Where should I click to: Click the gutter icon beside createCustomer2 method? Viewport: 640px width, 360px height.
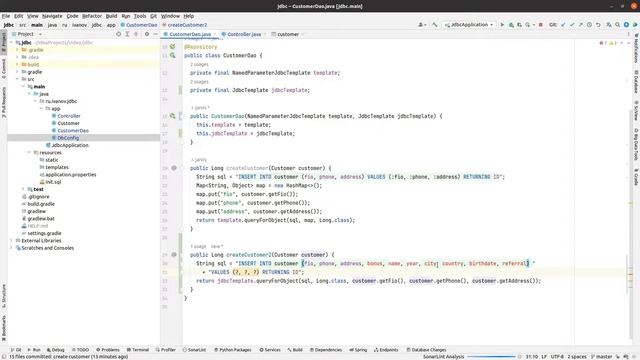tap(174, 255)
